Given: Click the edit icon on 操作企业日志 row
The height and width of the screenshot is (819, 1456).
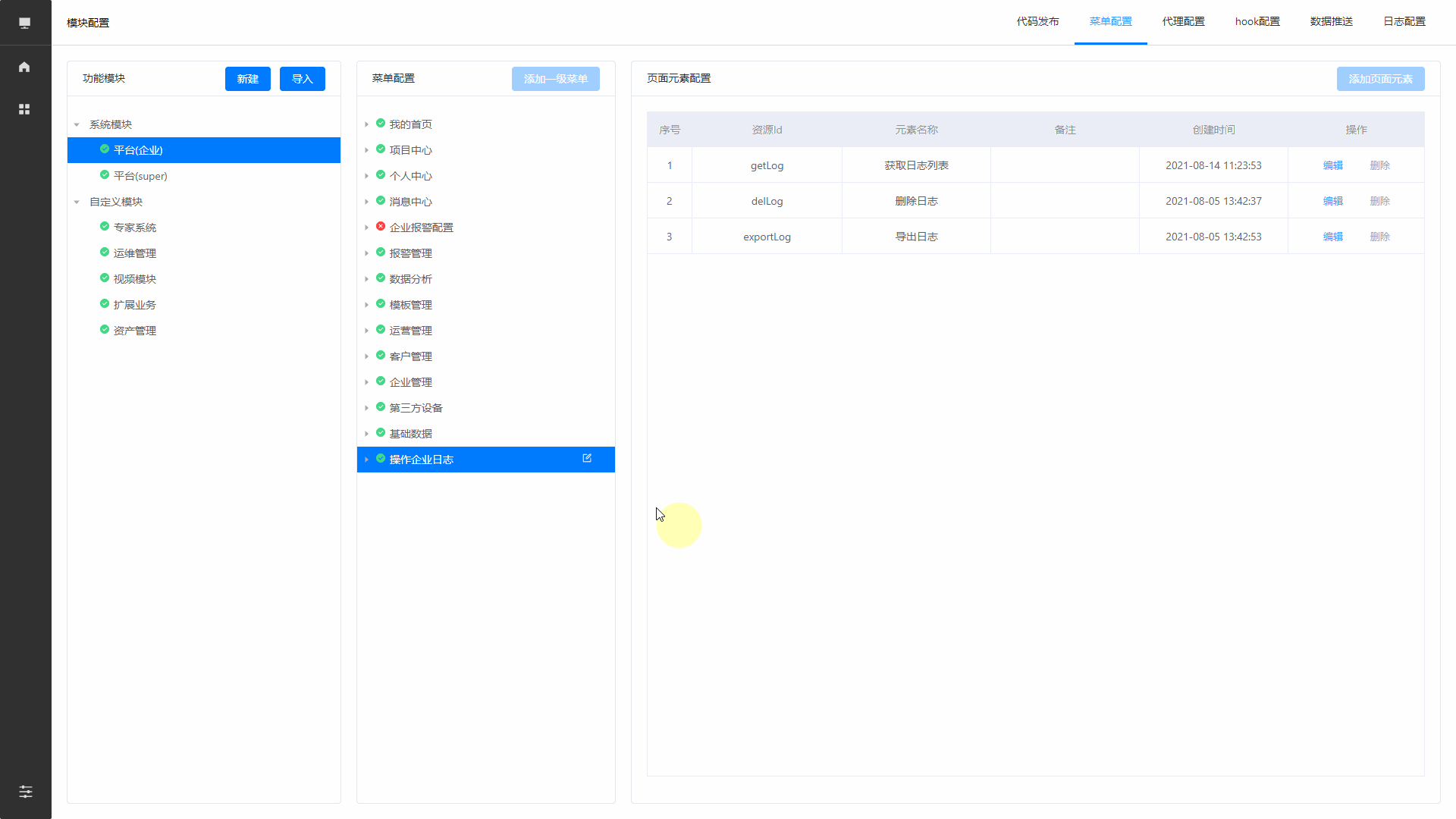Looking at the screenshot, I should pyautogui.click(x=587, y=459).
